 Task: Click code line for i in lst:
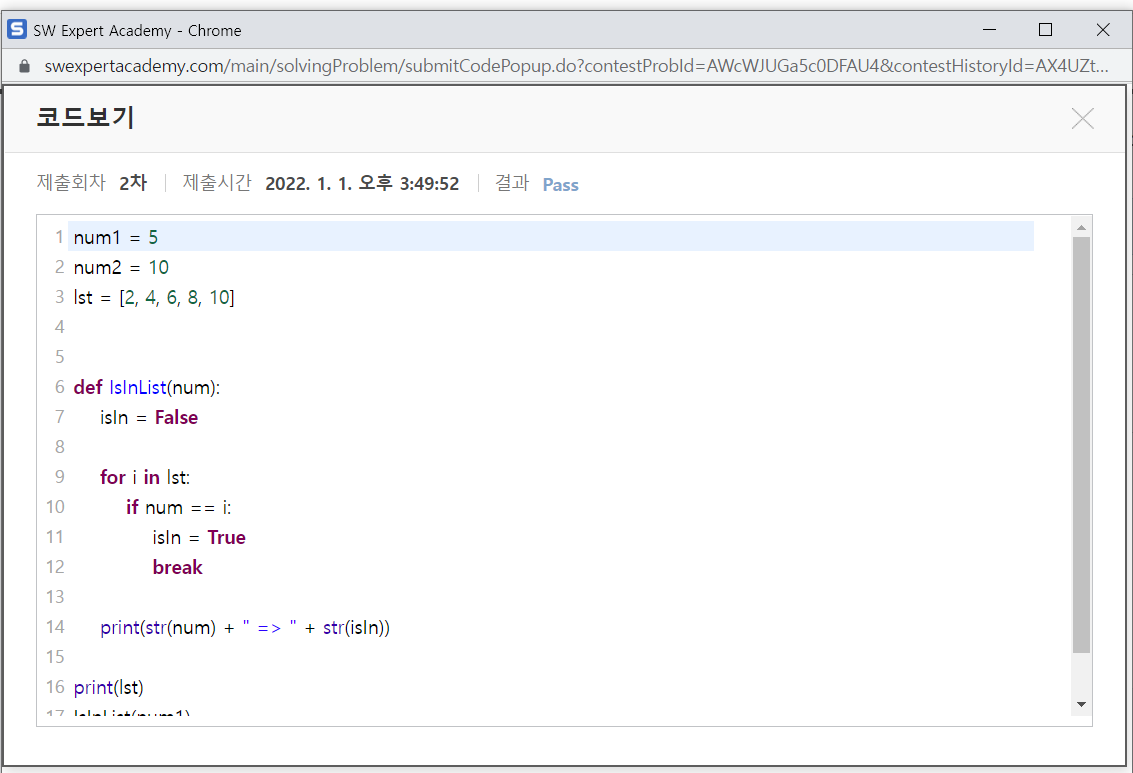point(145,478)
